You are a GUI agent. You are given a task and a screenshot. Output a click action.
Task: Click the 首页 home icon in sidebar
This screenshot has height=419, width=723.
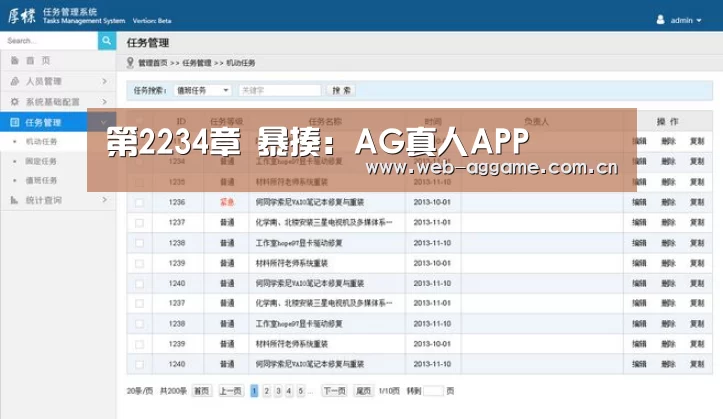pyautogui.click(x=15, y=60)
